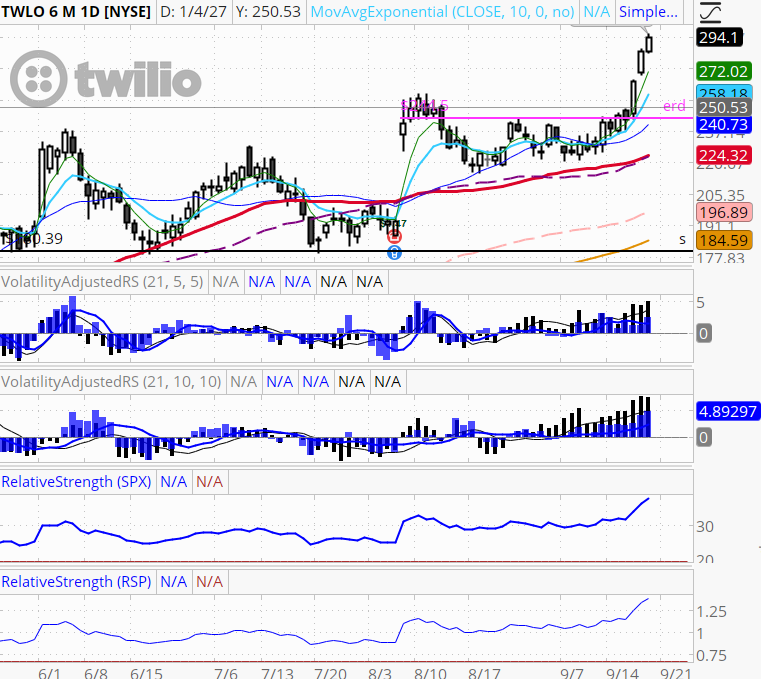Click the Y: 250.53 price readout
The height and width of the screenshot is (679, 761).
(268, 12)
